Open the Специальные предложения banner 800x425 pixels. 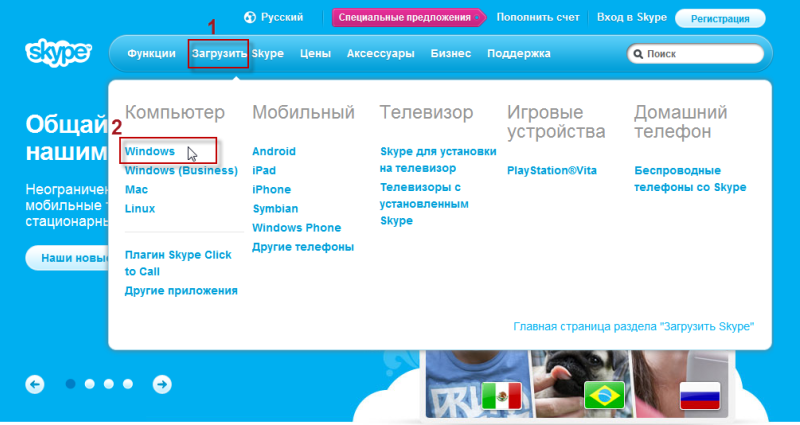pyautogui.click(x=404, y=18)
